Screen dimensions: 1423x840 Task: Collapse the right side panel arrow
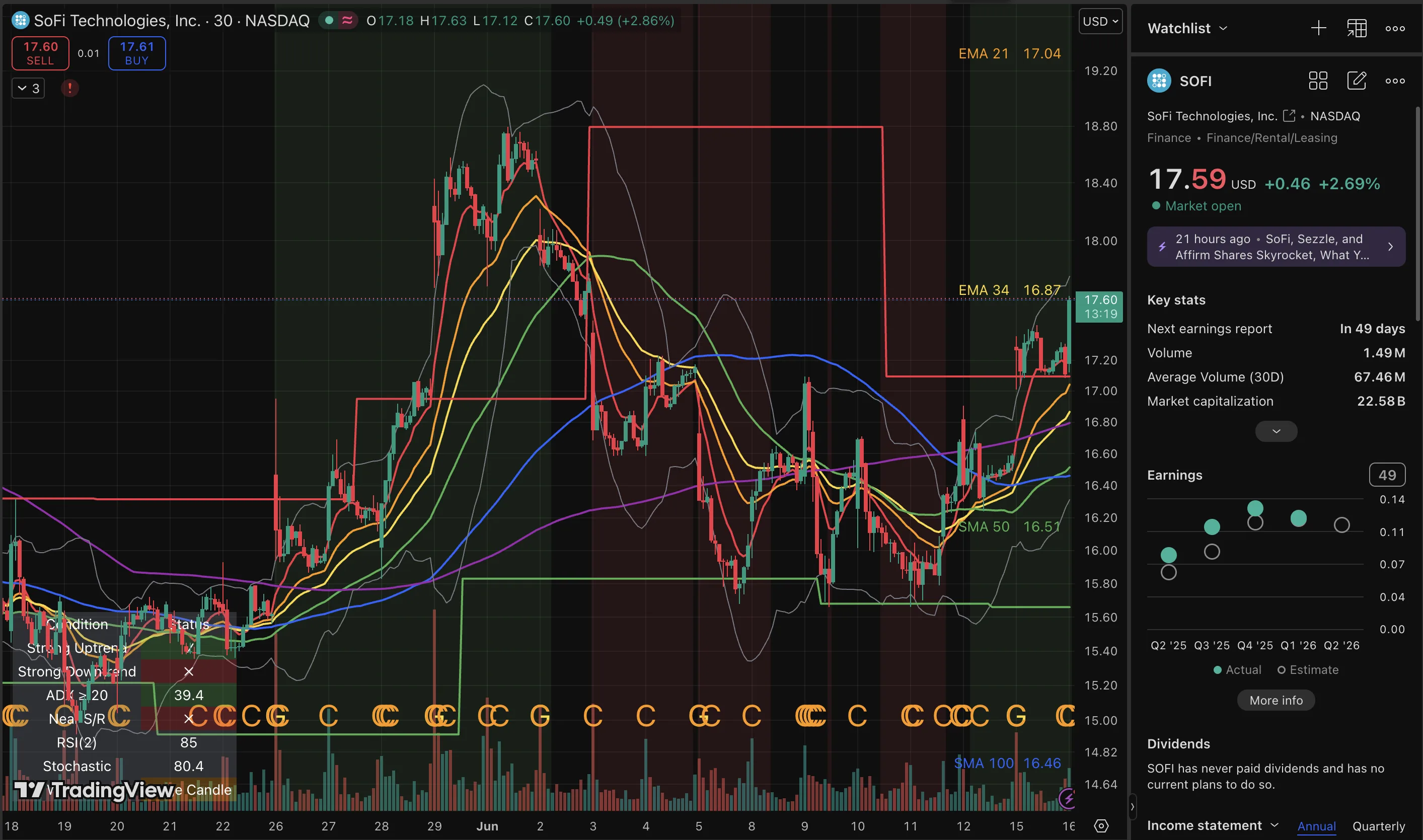[x=1132, y=807]
